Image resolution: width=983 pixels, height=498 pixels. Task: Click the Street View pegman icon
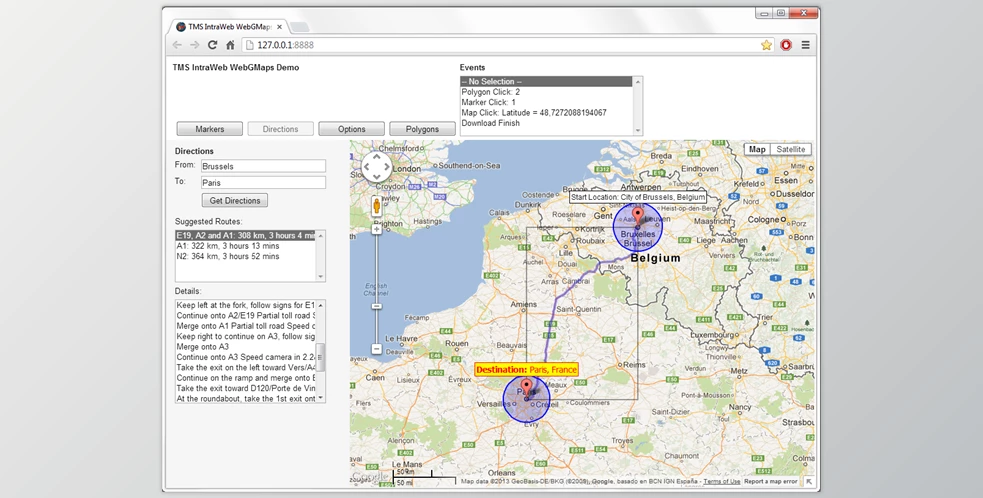pyautogui.click(x=377, y=206)
